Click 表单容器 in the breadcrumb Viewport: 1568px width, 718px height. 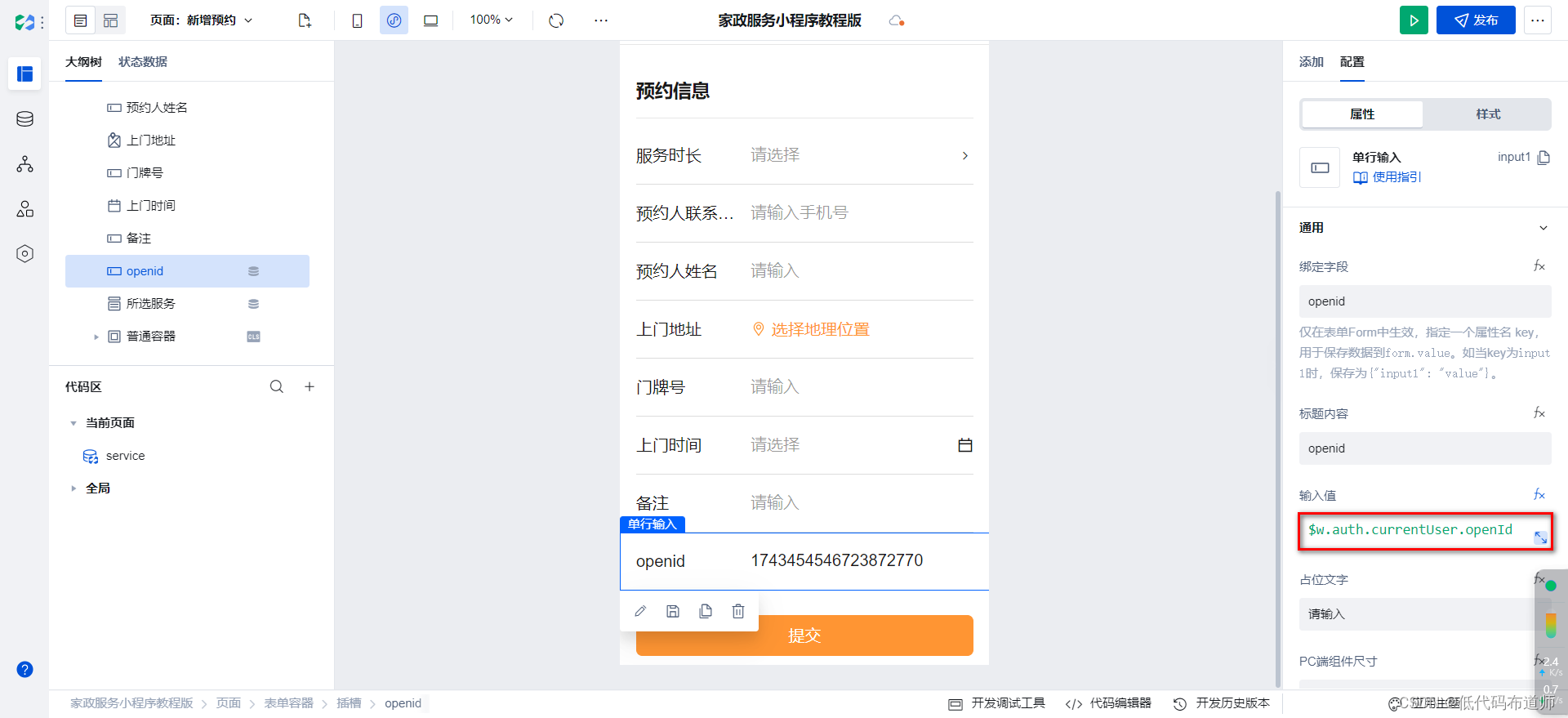click(288, 703)
